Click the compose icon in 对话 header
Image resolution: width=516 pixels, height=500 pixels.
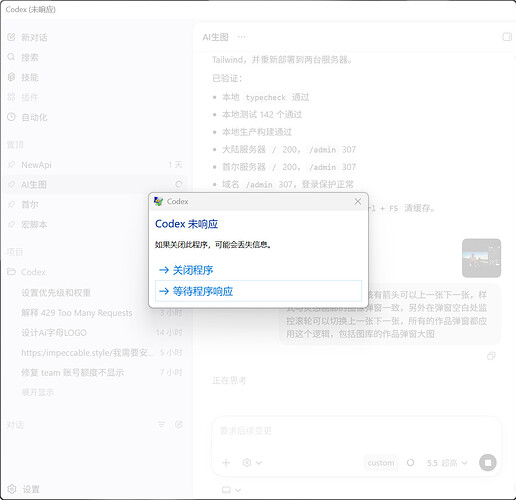click(179, 424)
